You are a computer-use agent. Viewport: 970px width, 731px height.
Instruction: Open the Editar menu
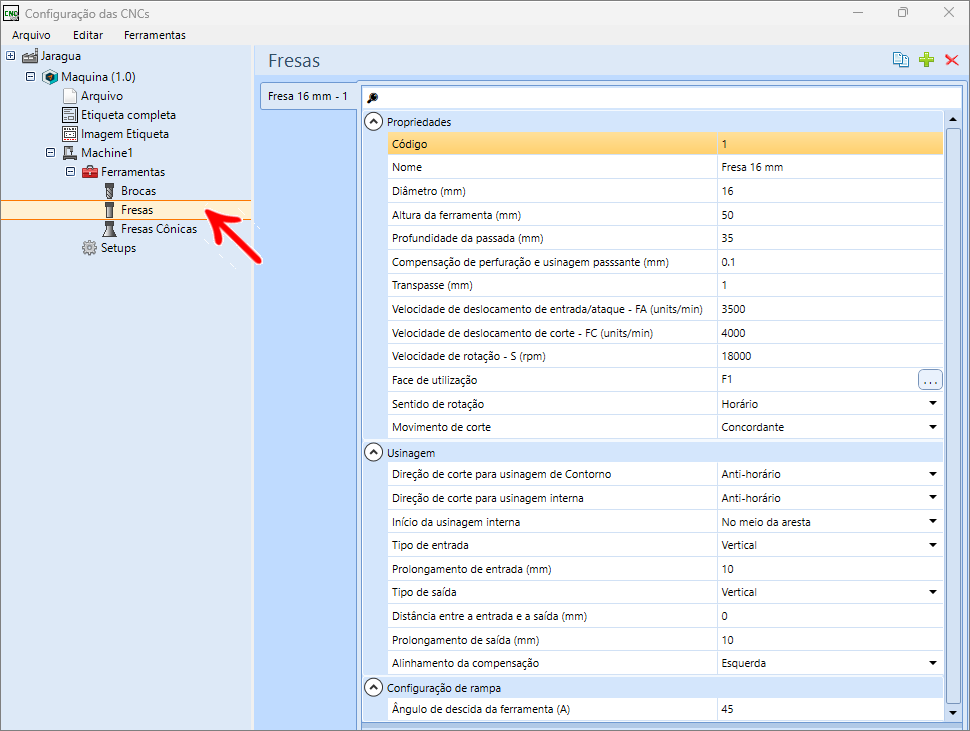pyautogui.click(x=88, y=35)
